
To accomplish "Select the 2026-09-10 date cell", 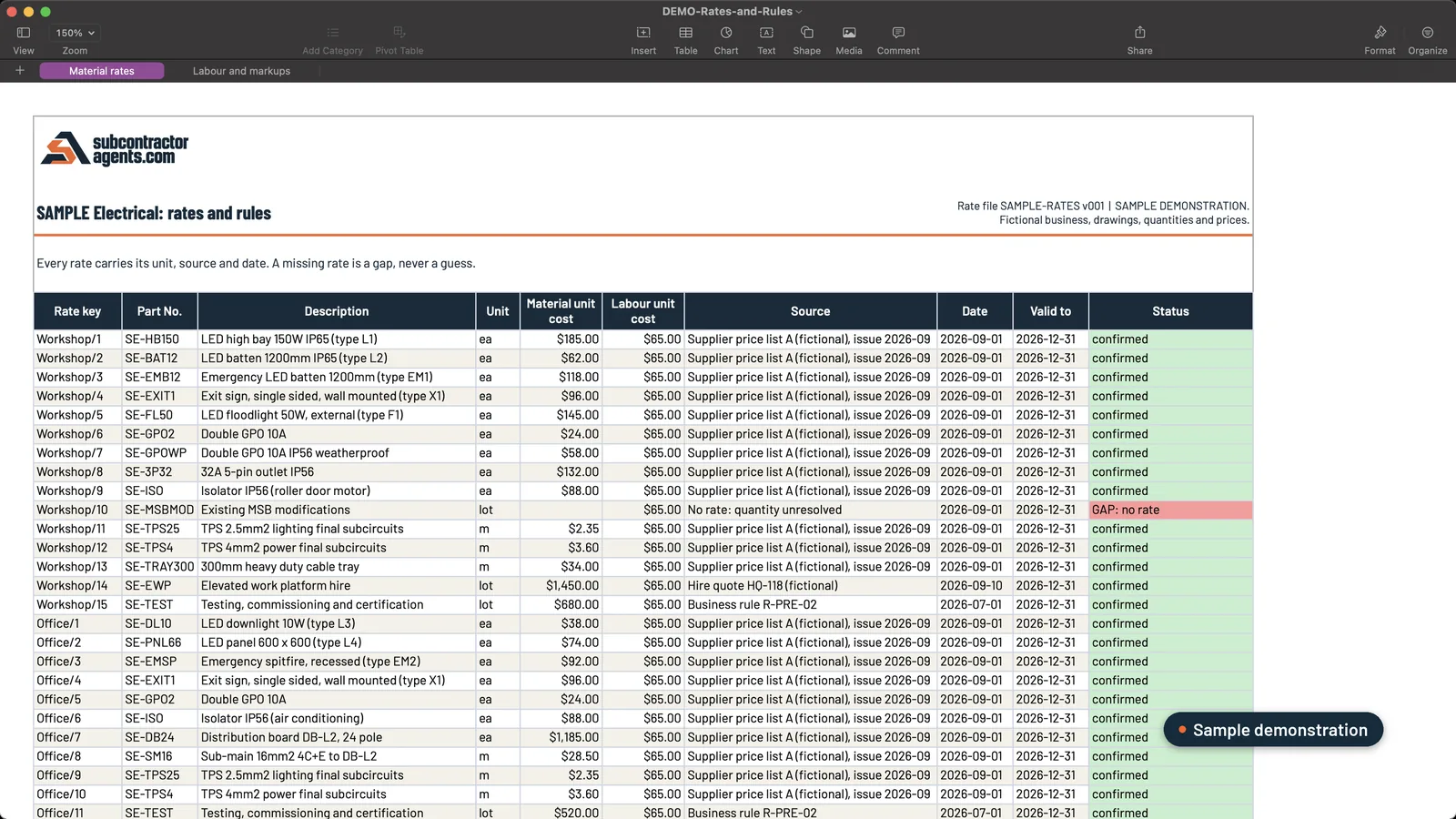I will point(975,586).
